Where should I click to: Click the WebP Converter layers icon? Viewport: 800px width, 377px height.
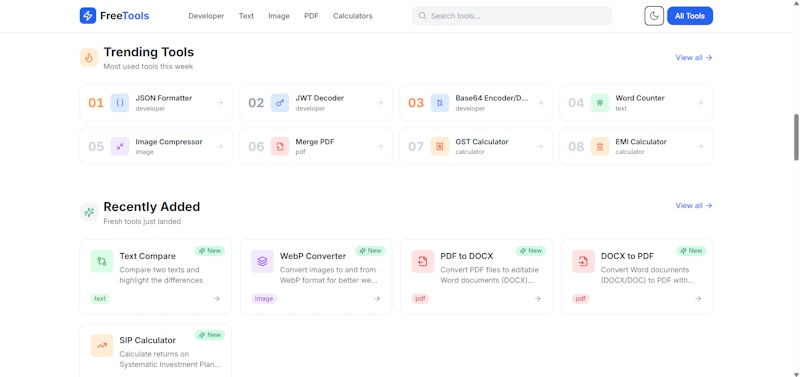[x=262, y=261]
